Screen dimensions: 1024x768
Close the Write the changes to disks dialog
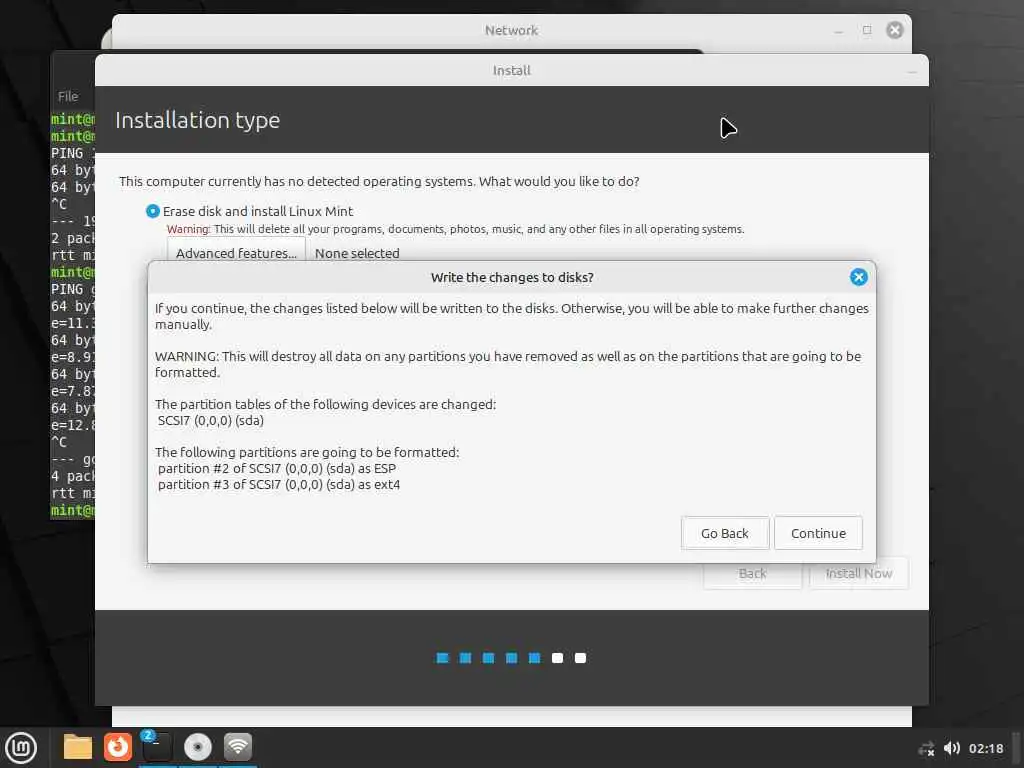tap(858, 277)
